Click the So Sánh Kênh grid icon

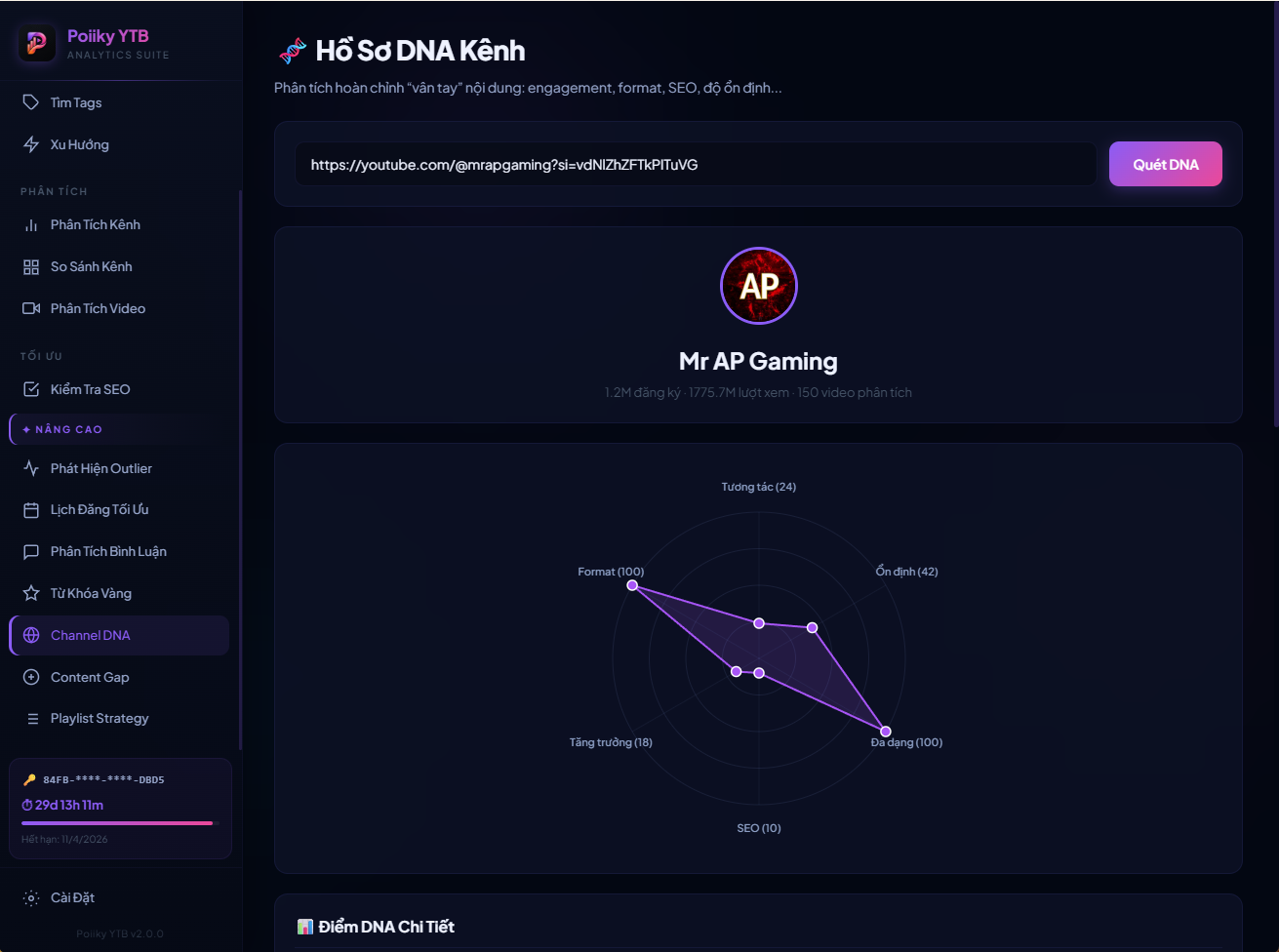coord(31,266)
